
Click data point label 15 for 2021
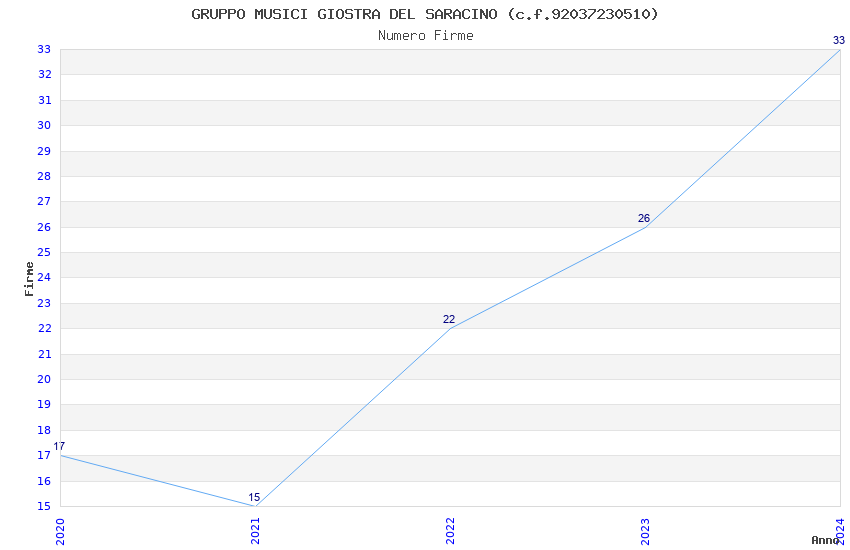(254, 497)
